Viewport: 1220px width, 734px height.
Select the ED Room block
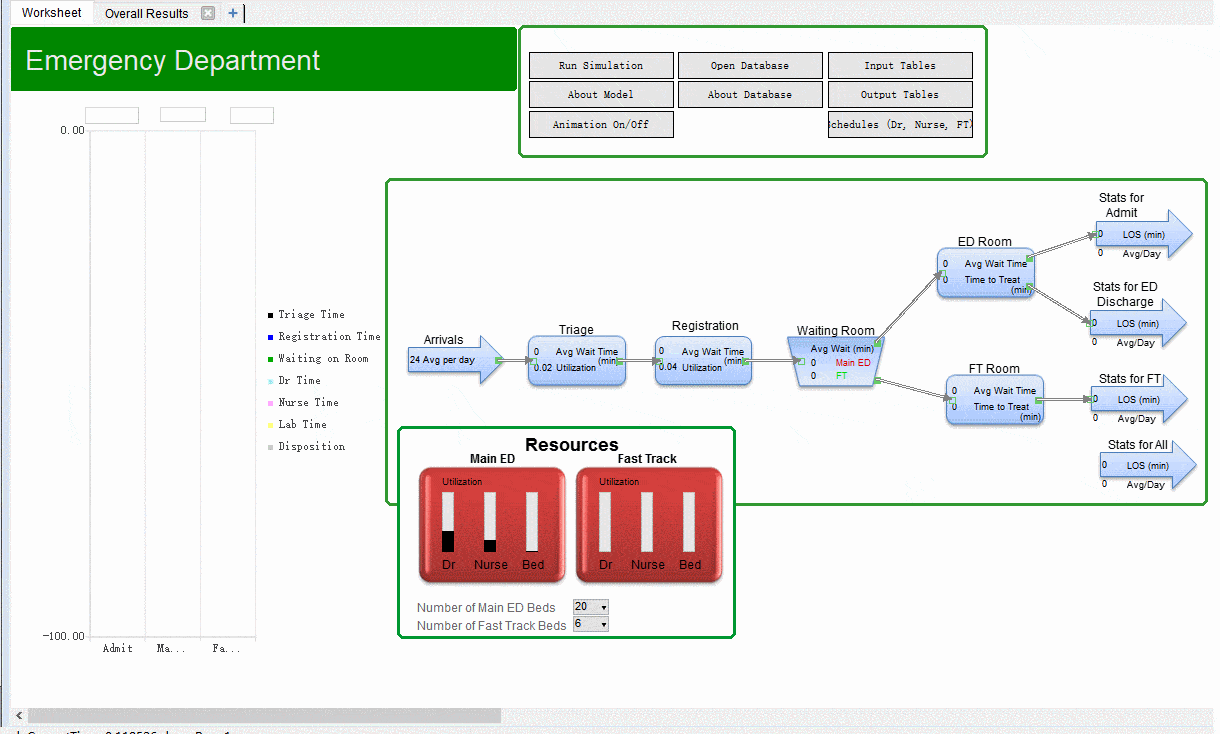pos(985,272)
